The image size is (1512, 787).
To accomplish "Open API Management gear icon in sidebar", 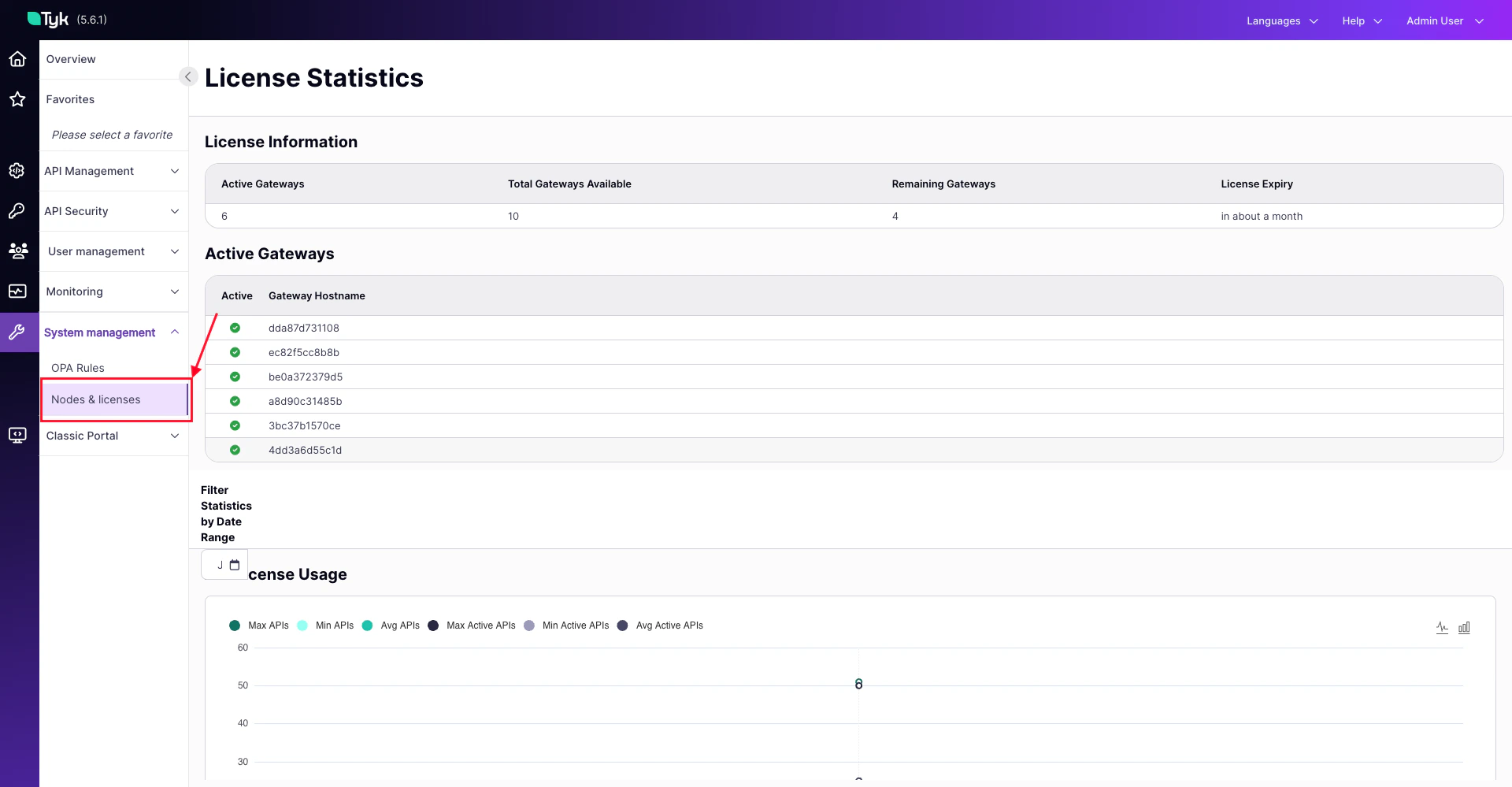I will pos(17,171).
